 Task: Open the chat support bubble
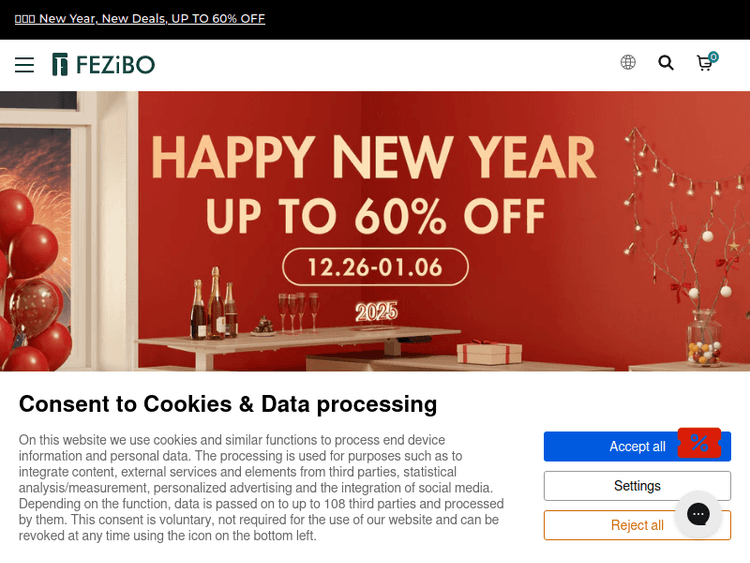click(698, 514)
